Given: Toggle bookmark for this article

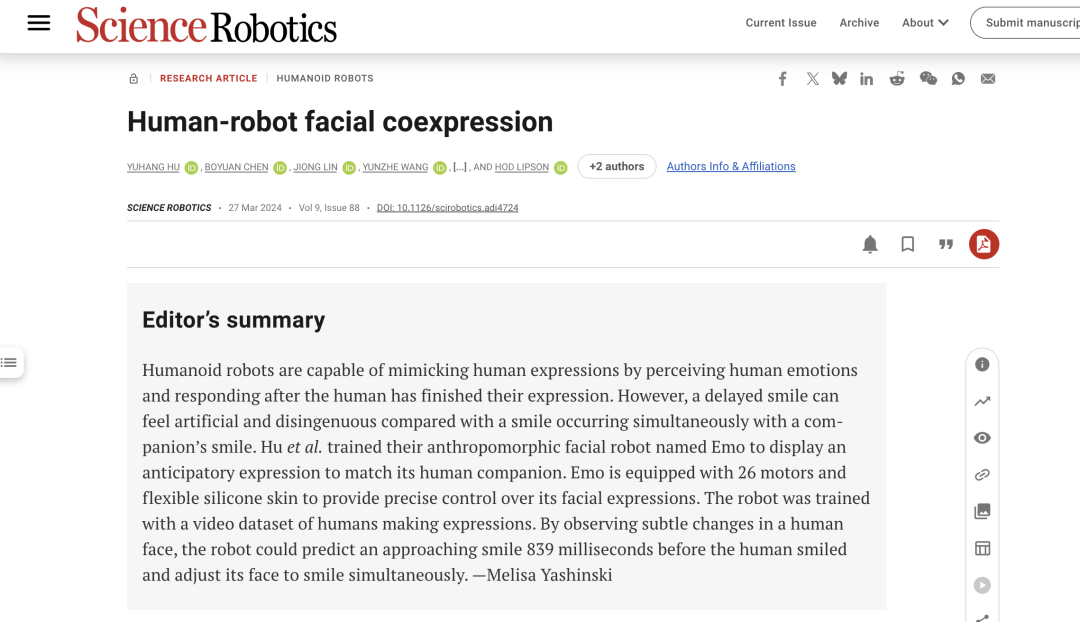Looking at the screenshot, I should (x=908, y=244).
